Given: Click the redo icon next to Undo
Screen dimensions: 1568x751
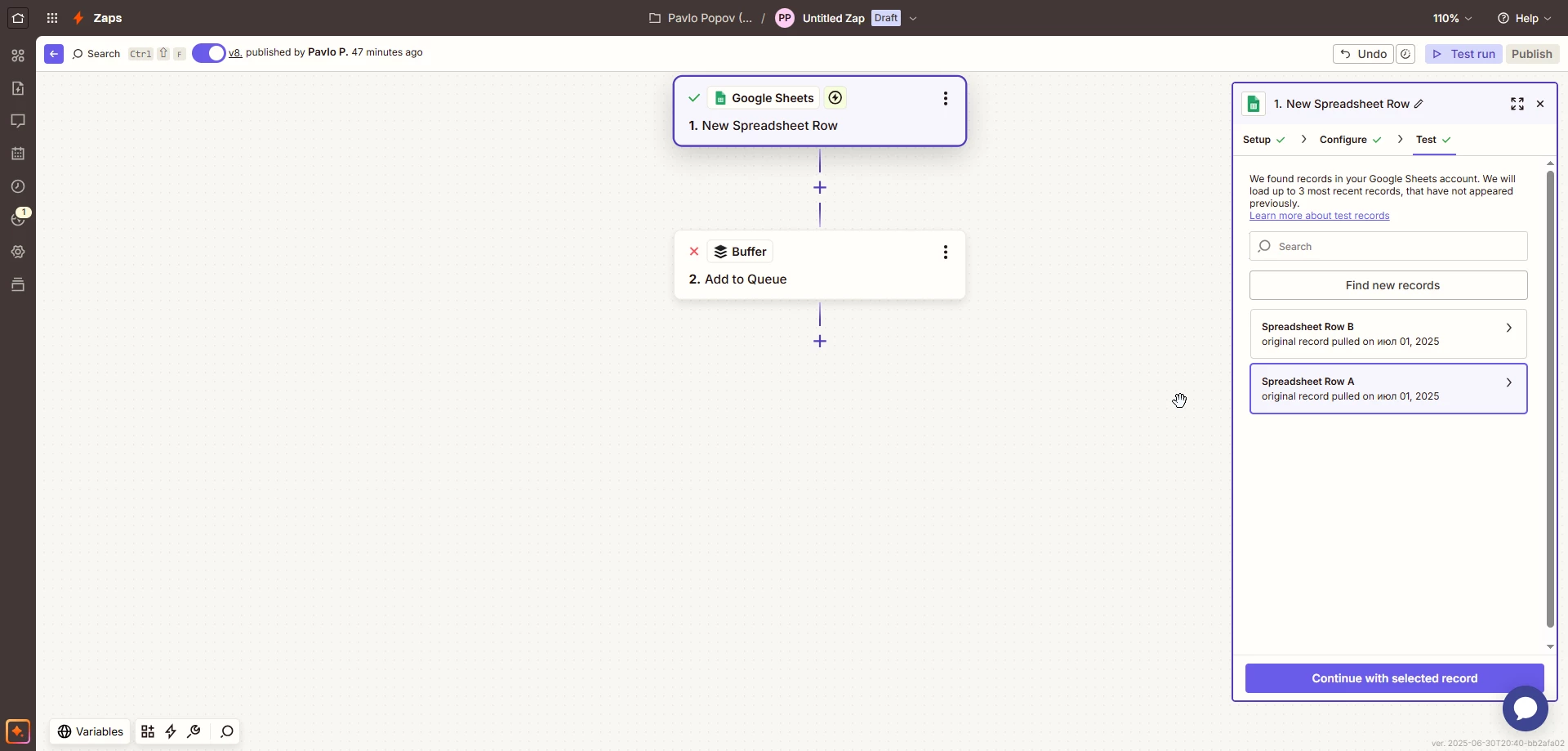Looking at the screenshot, I should [x=1405, y=54].
